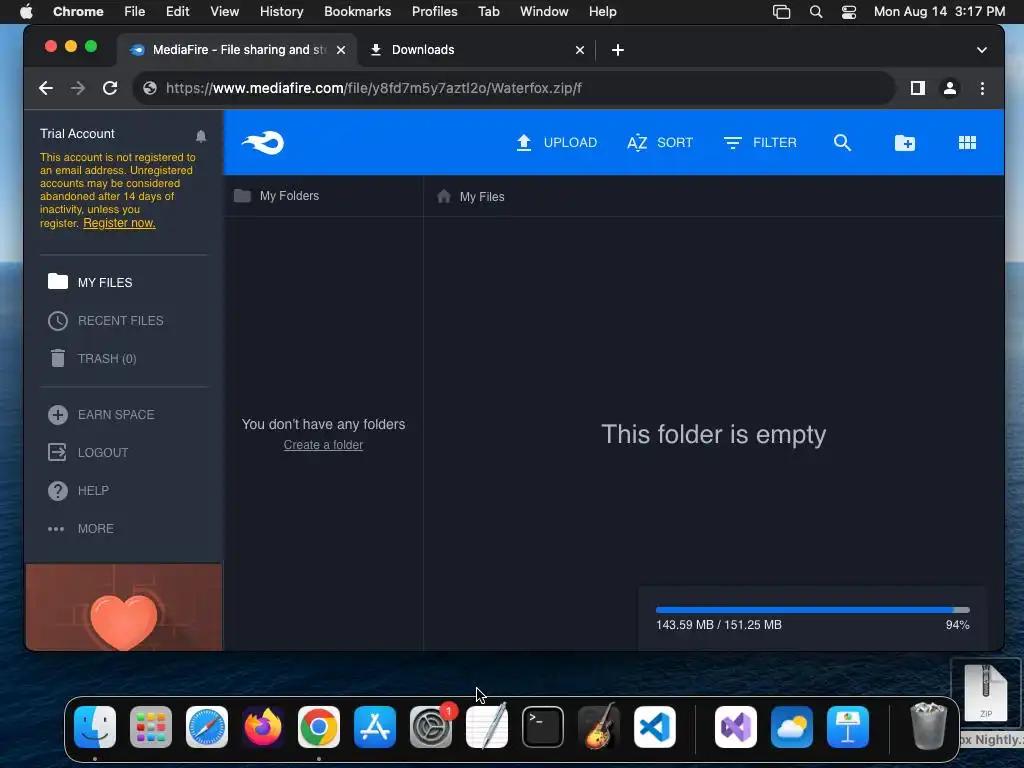This screenshot has height=768, width=1024.
Task: Go forward in browser history
Action: [78, 88]
